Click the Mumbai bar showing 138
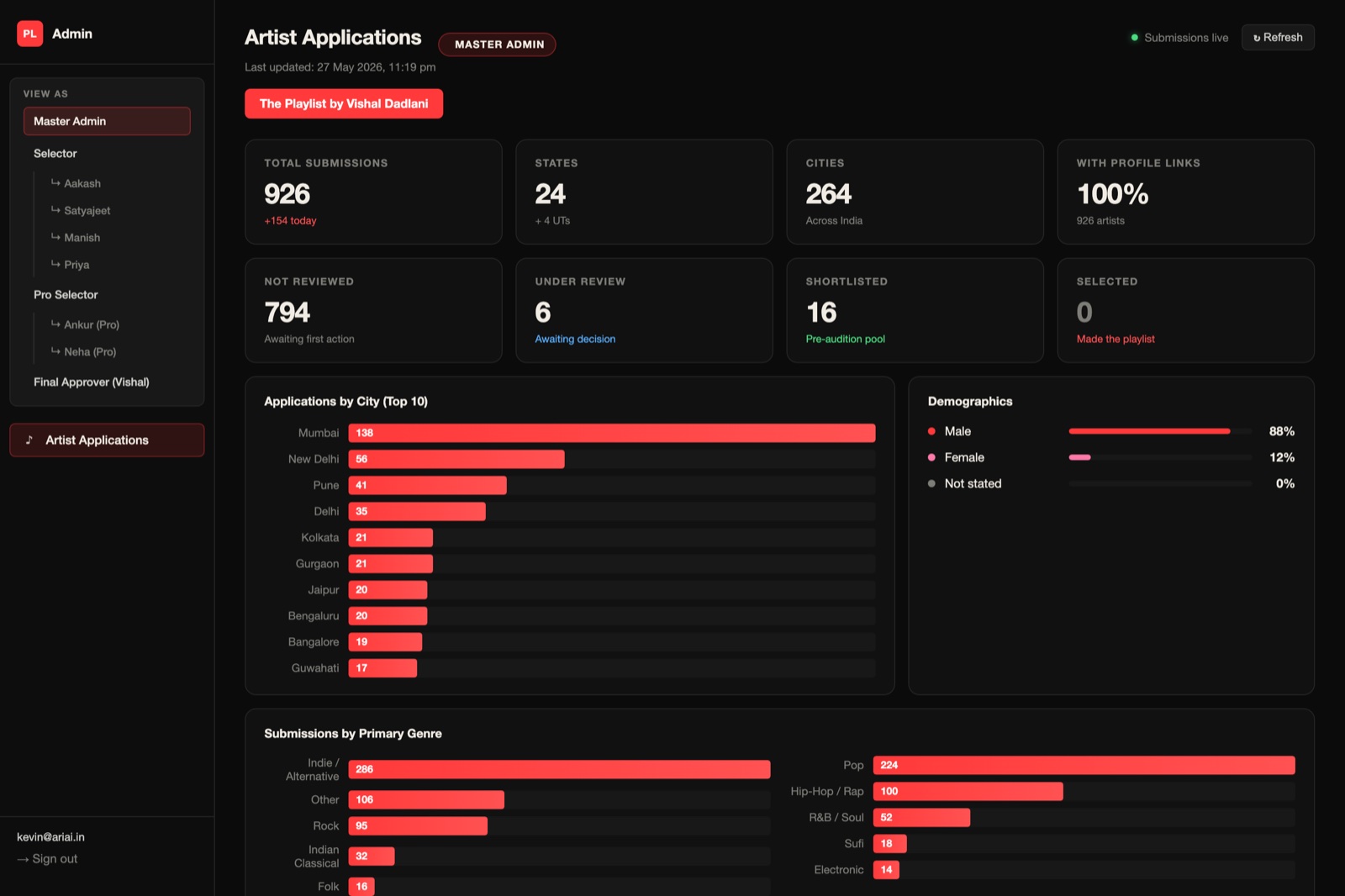This screenshot has height=896, width=1345. (x=612, y=433)
